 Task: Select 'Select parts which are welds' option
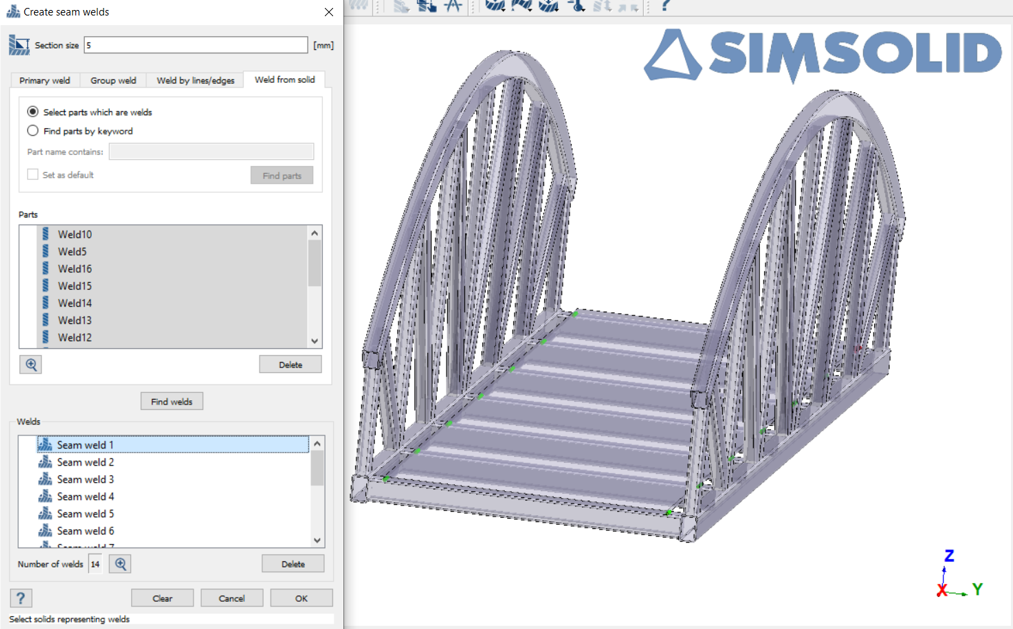[x=33, y=112]
